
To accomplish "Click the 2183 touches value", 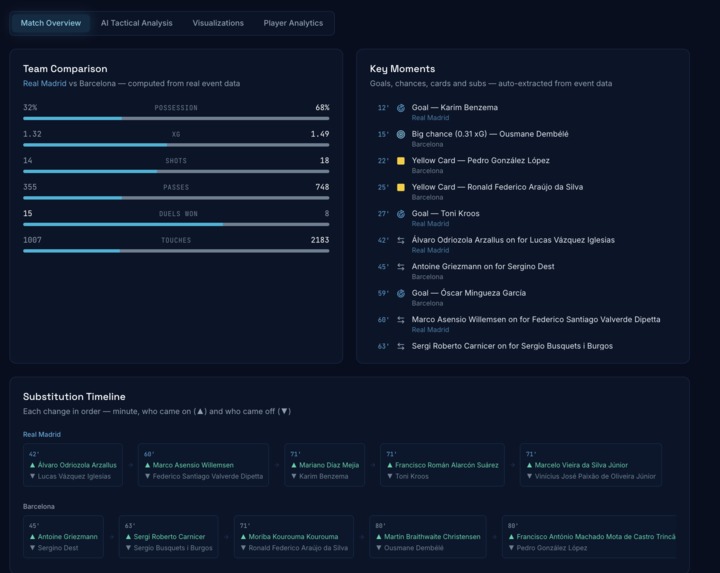I will coord(320,240).
